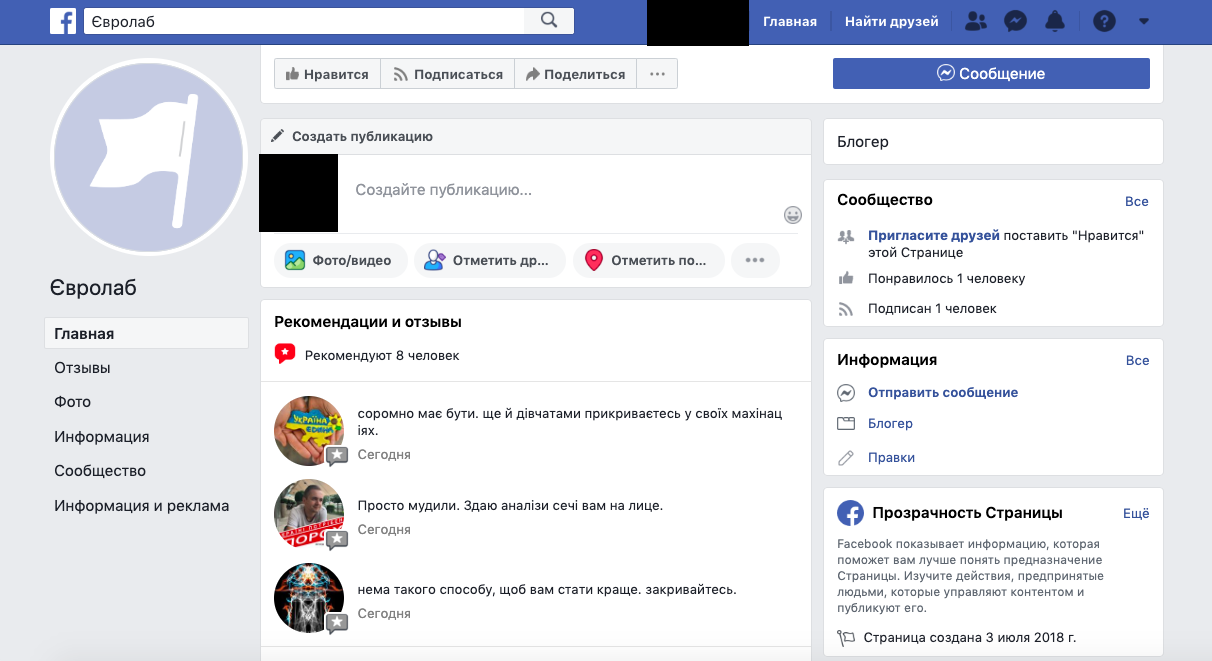Open Фото tab in left sidebar
Viewport: 1212px width, 661px height.
(x=72, y=402)
